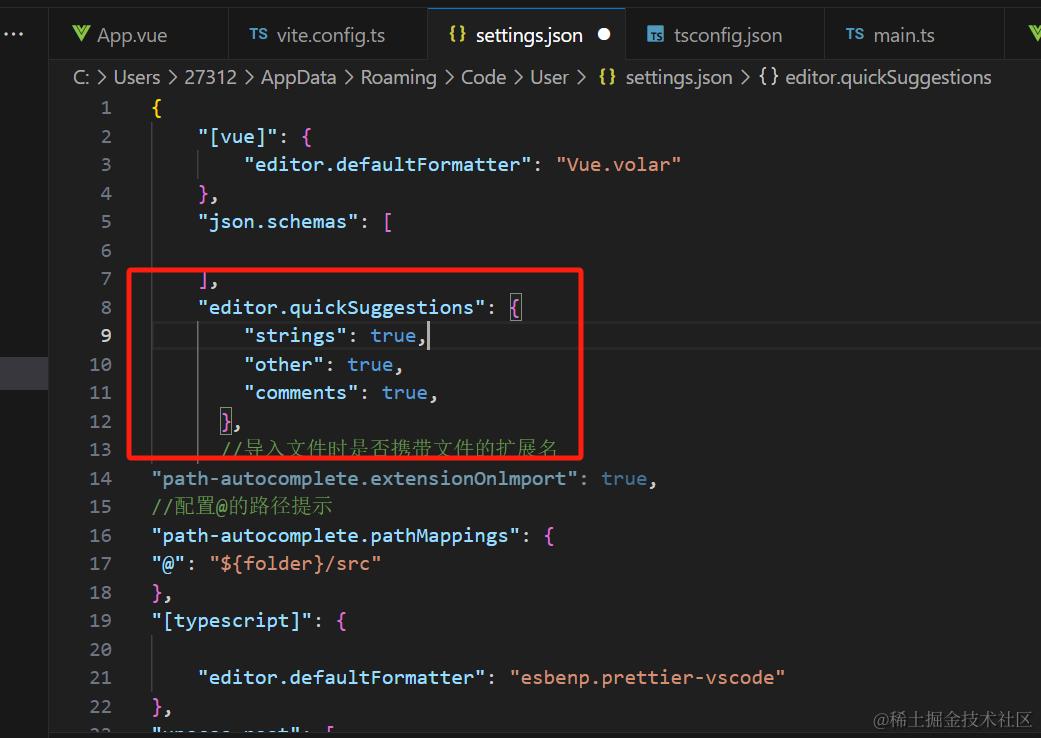Open the three-dot more actions menu

click(13, 34)
